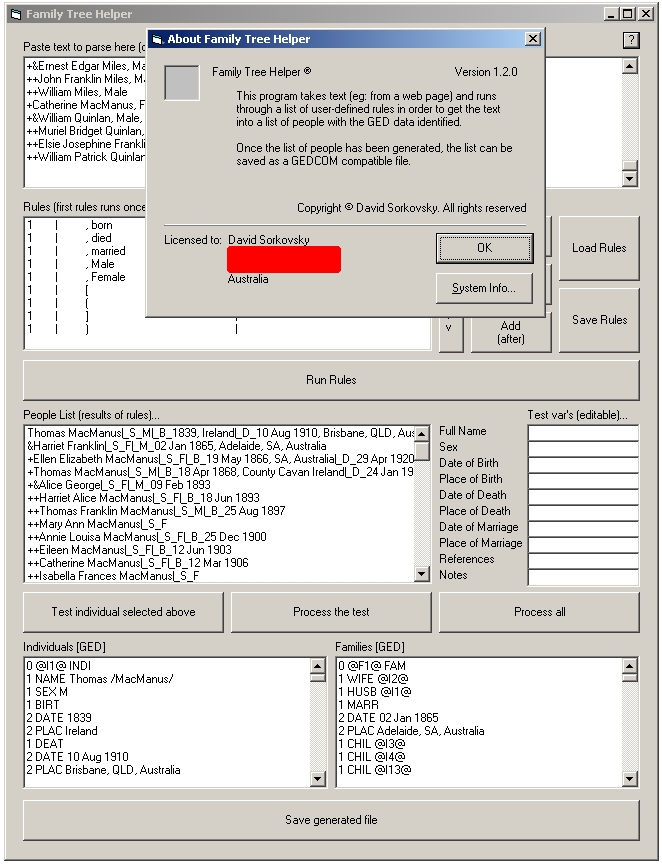Select ++Harriet Alice MacManus row
This screenshot has height=864, width=662.
(220, 498)
